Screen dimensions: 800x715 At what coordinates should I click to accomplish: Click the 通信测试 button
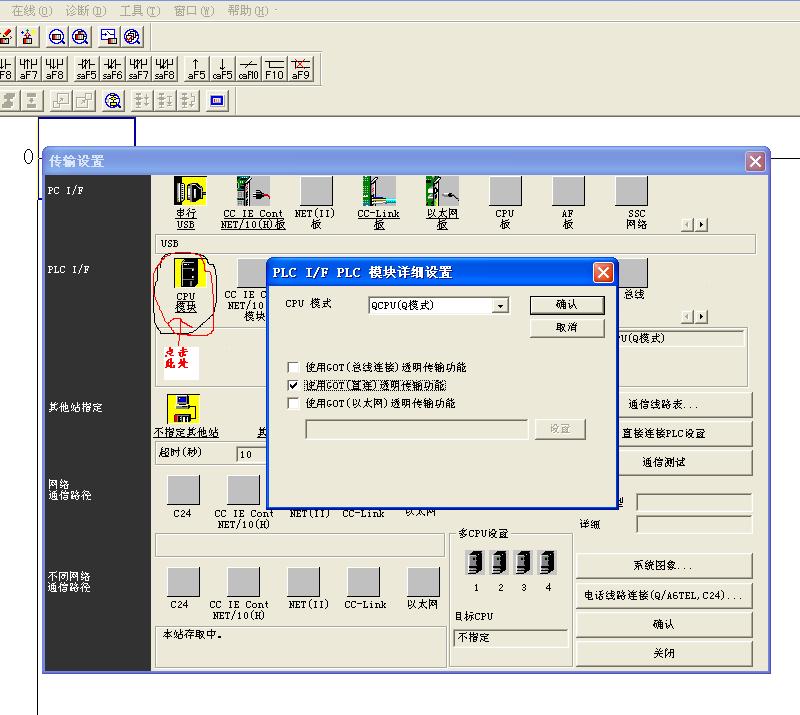tap(664, 462)
